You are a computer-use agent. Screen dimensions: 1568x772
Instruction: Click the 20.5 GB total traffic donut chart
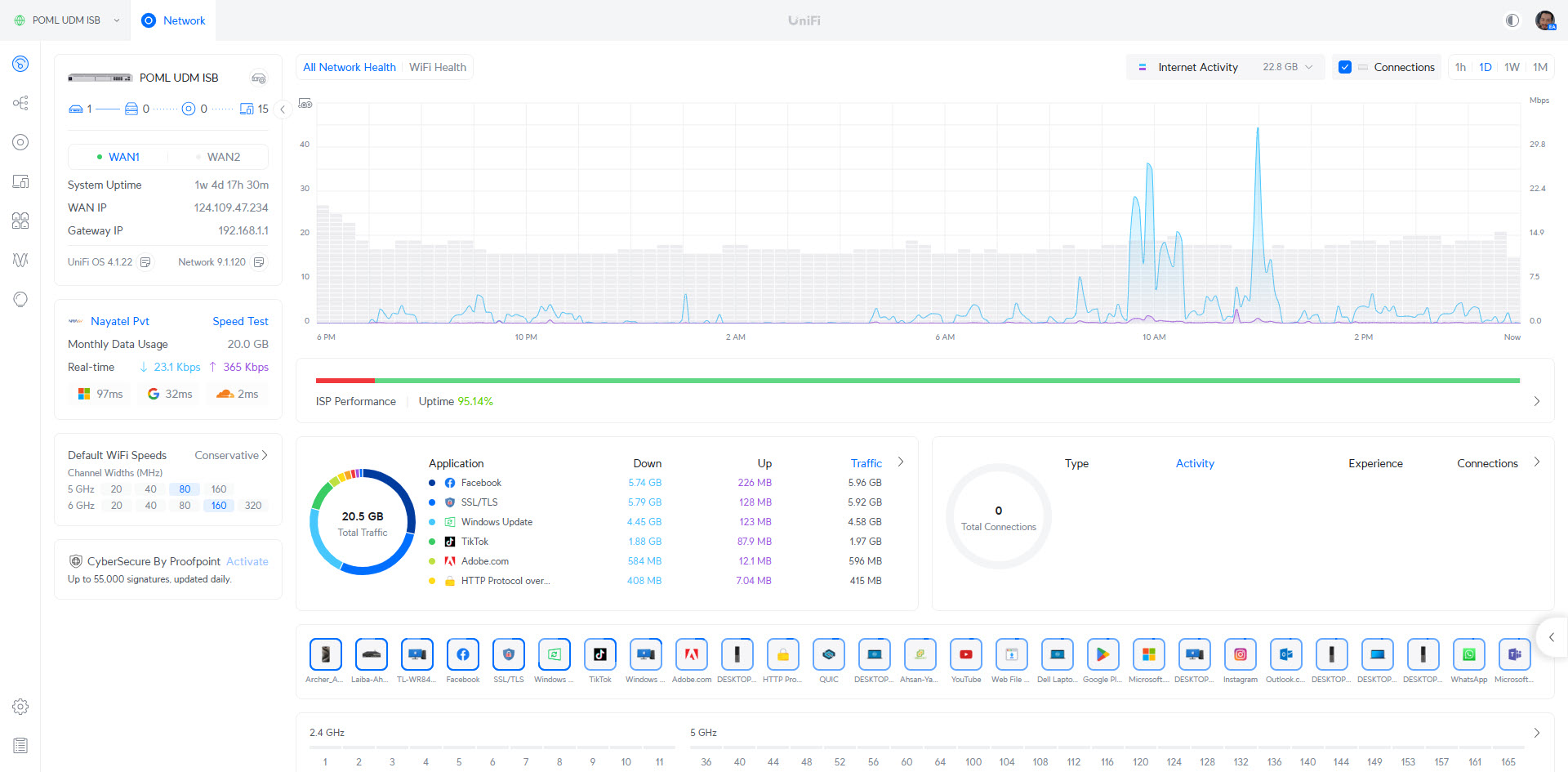363,523
